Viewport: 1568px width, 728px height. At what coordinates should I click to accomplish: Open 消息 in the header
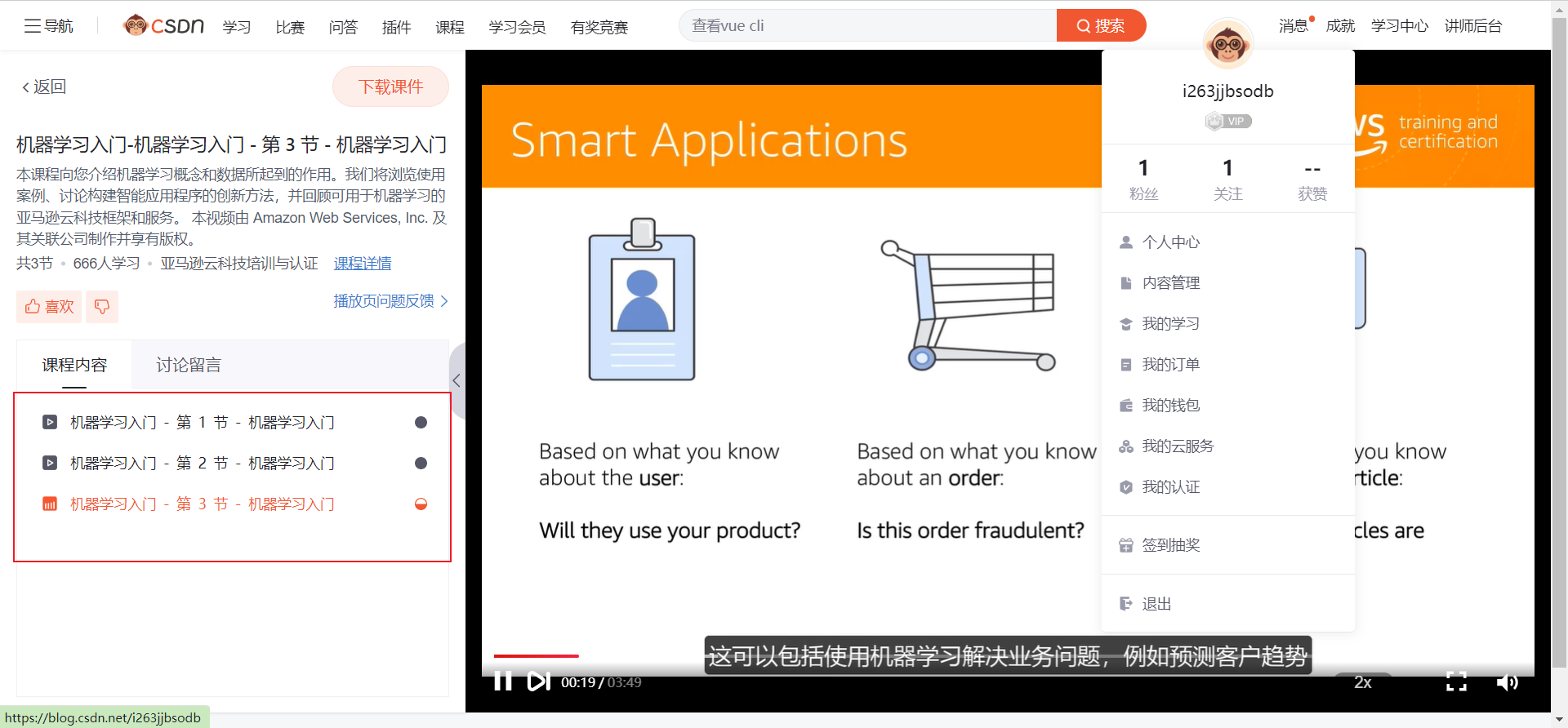(1294, 26)
